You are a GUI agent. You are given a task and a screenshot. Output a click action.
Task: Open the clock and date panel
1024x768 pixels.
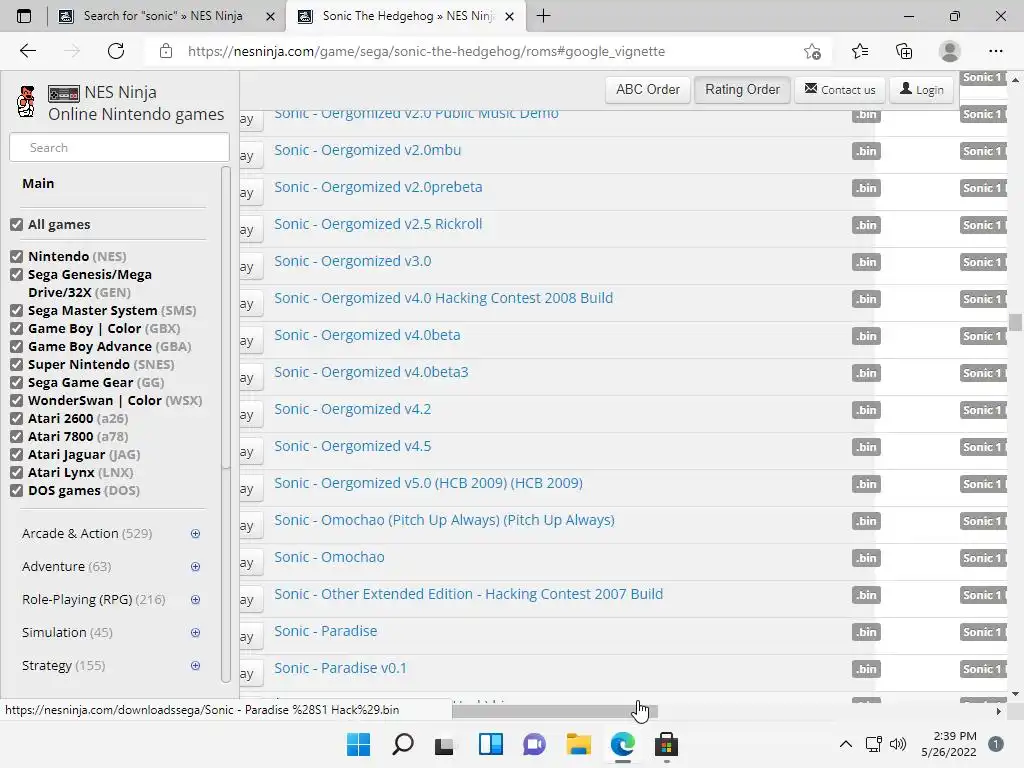(949, 744)
